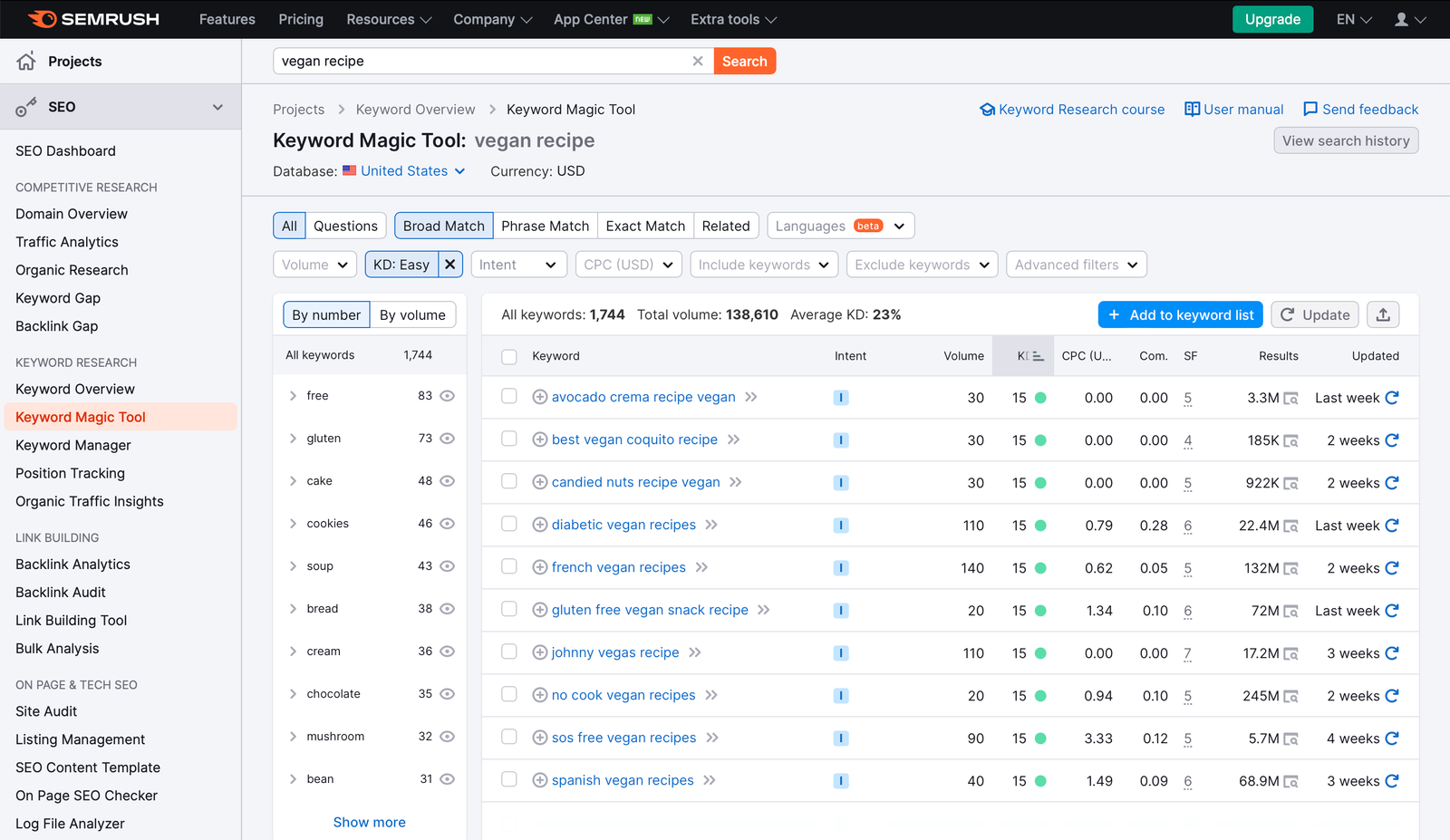Open related keywords arrows for johnny vegas recipe

(695, 652)
